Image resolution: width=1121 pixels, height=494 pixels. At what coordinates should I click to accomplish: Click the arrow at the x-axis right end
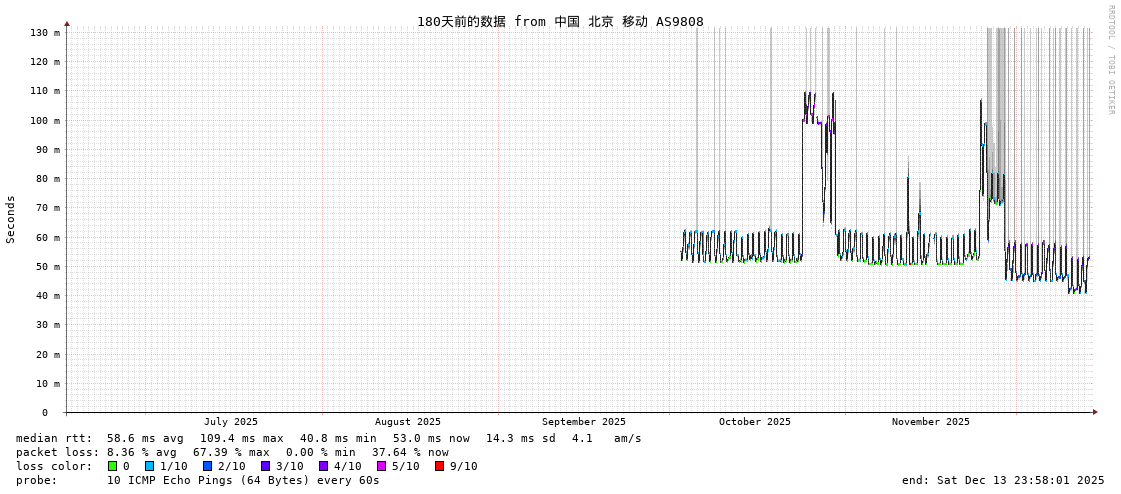click(1095, 412)
